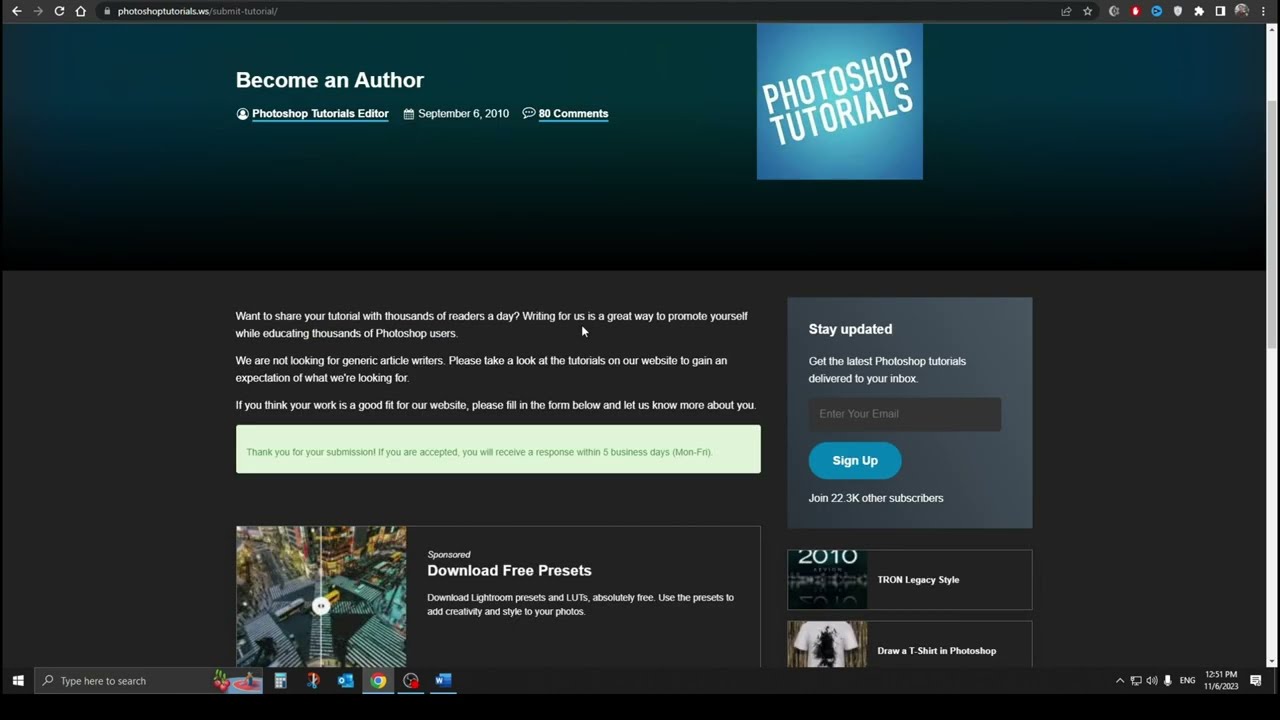Click the Photoshop Tutorials logo image
This screenshot has height=720, width=1280.
click(x=840, y=101)
